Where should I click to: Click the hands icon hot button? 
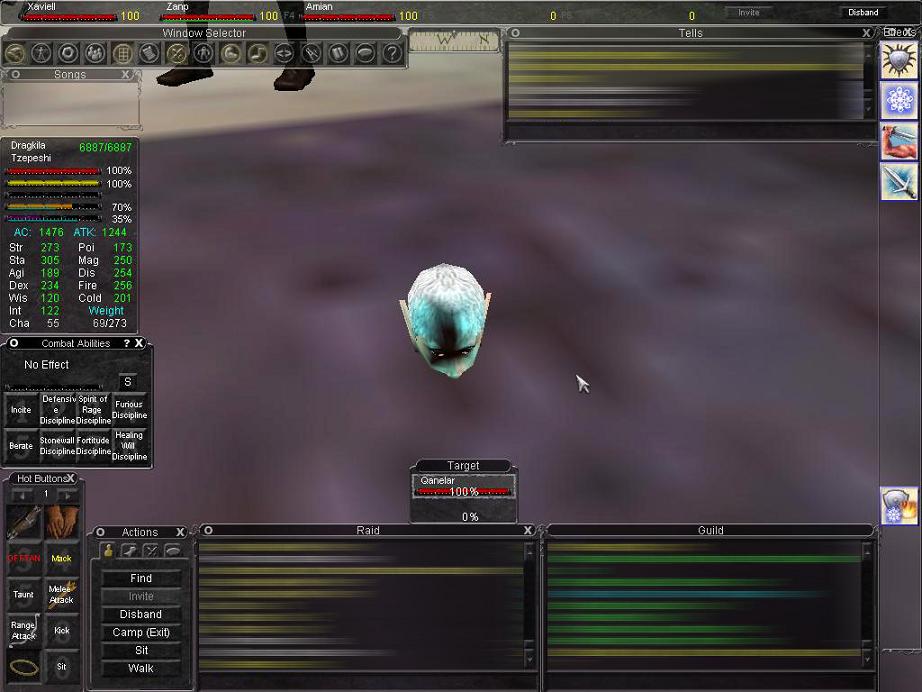click(x=62, y=521)
